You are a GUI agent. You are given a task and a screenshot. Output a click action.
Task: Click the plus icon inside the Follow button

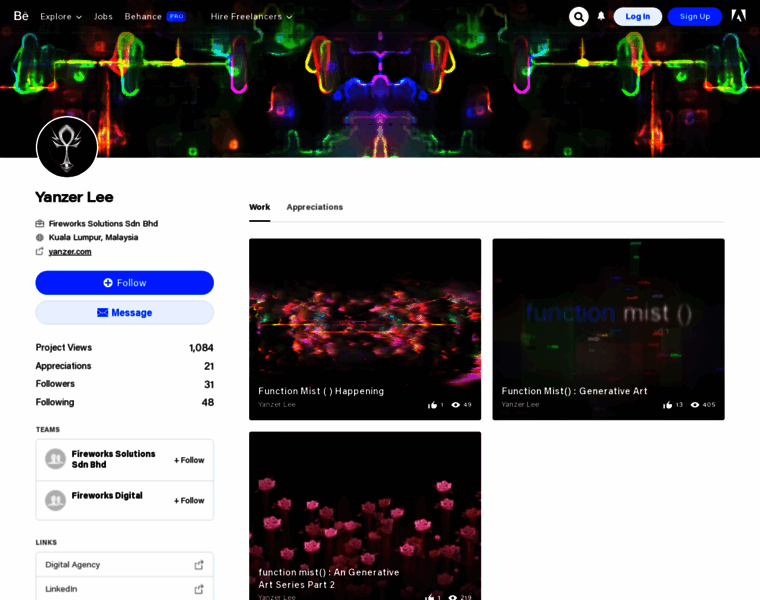pyautogui.click(x=108, y=283)
